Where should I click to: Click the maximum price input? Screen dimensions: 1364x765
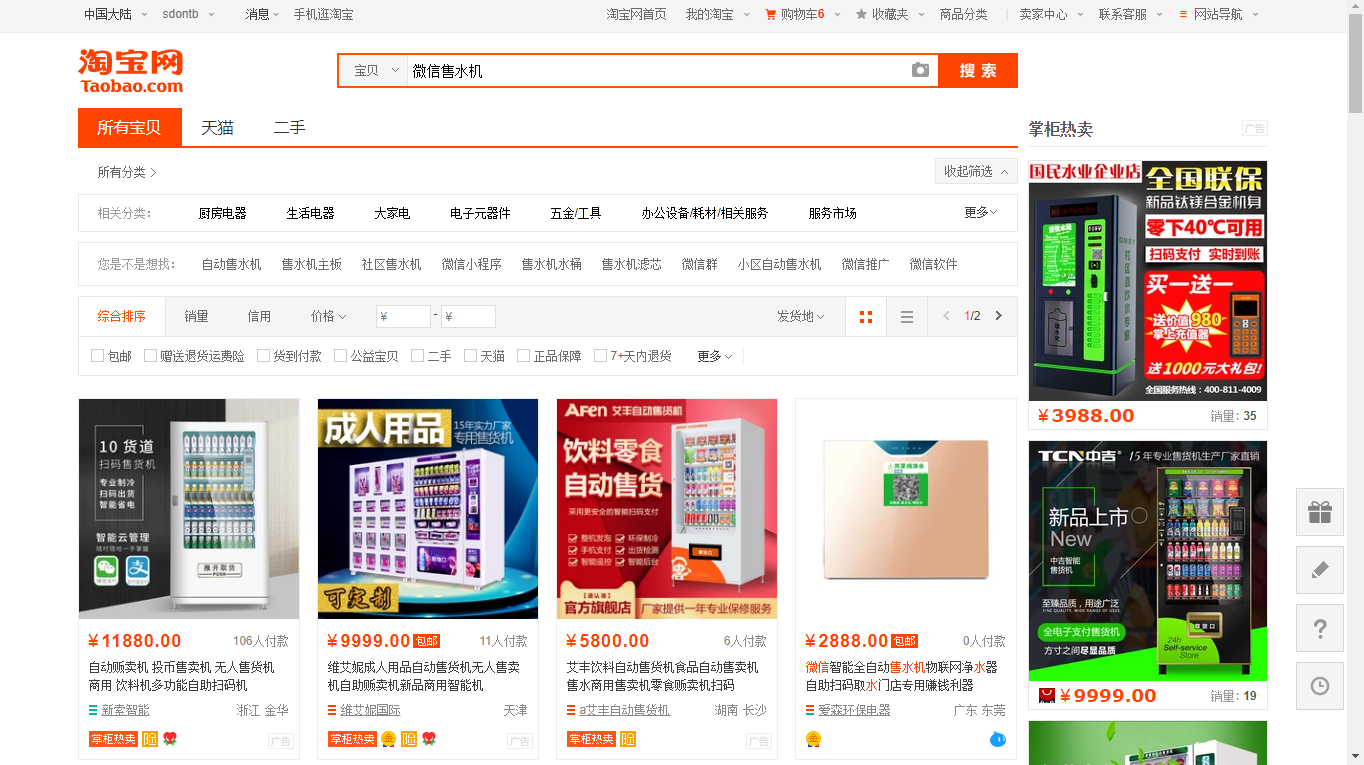pos(468,316)
